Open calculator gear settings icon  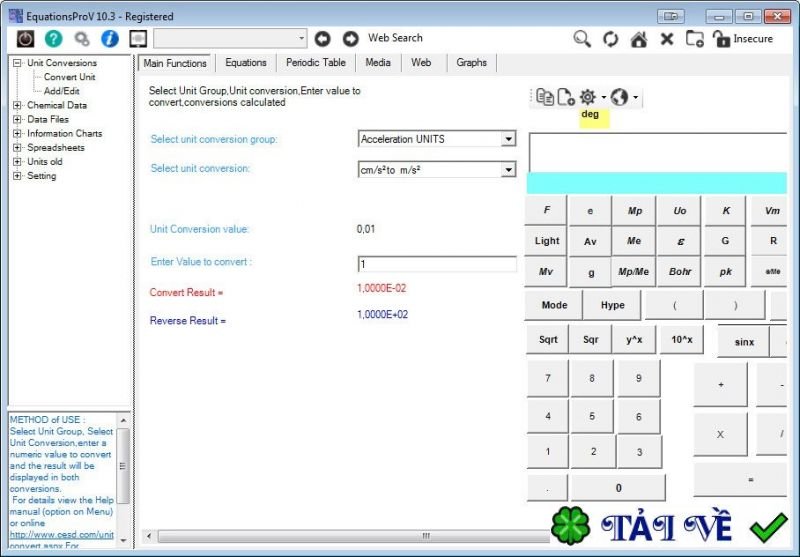(588, 96)
